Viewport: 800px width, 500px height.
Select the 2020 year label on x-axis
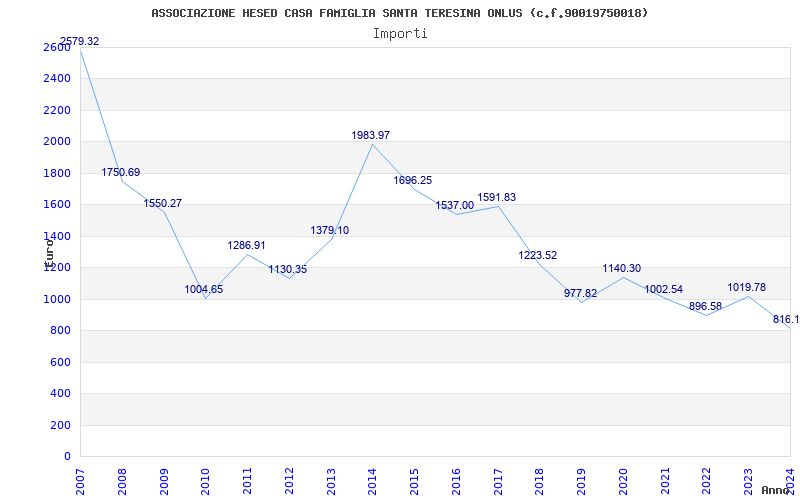624,480
